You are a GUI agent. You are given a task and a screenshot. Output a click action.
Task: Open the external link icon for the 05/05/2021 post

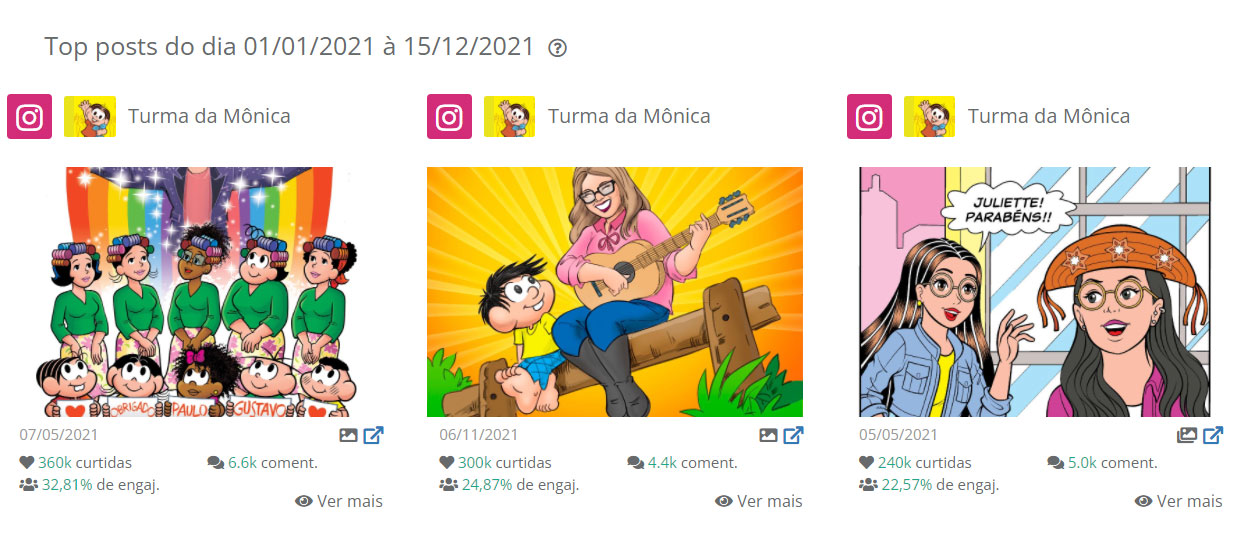(1213, 435)
